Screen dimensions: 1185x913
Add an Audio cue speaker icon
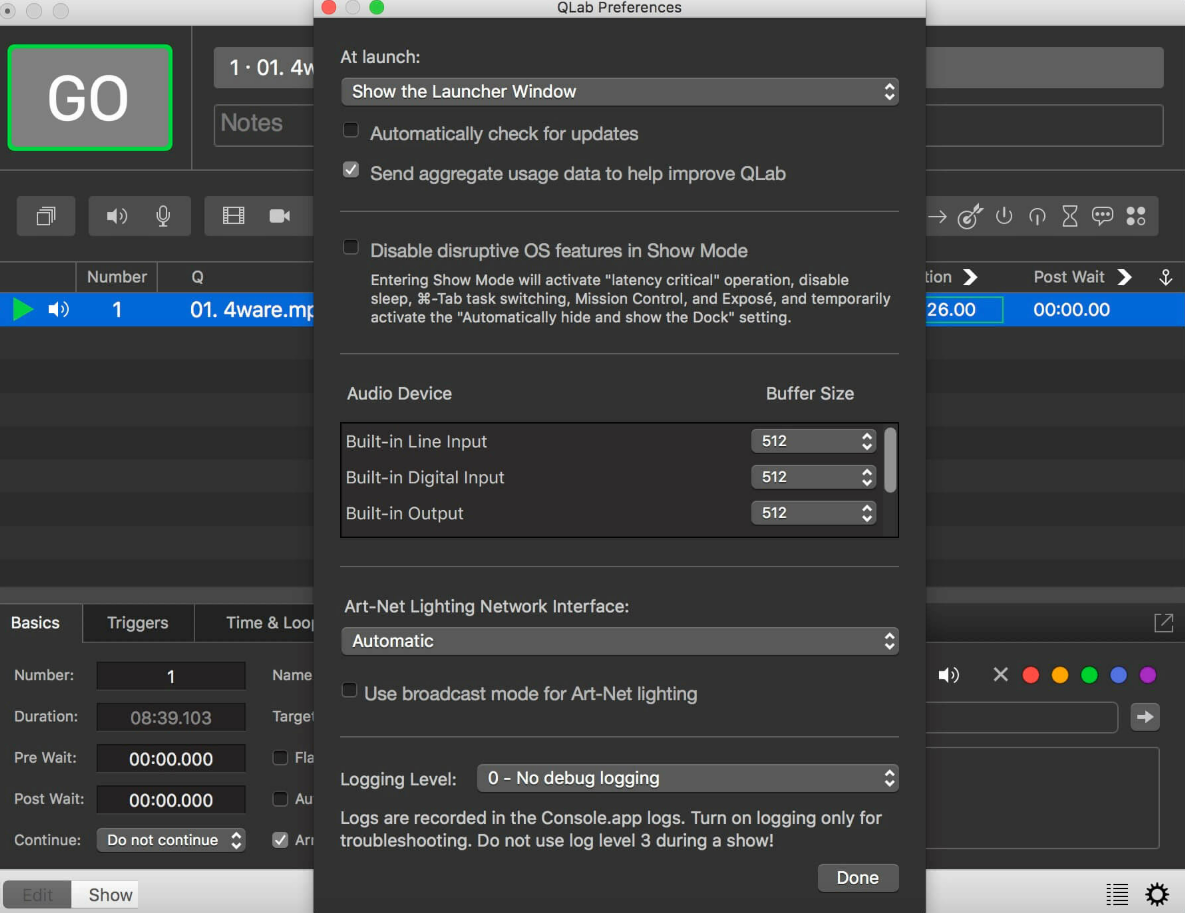coord(116,216)
